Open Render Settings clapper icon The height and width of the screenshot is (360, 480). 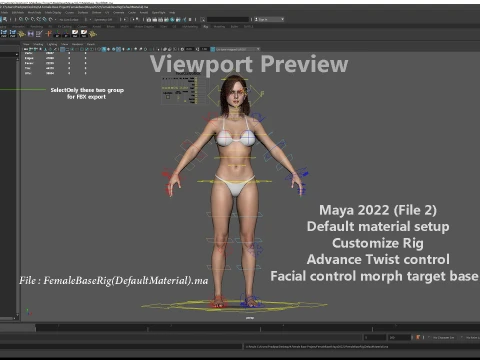[x=166, y=20]
